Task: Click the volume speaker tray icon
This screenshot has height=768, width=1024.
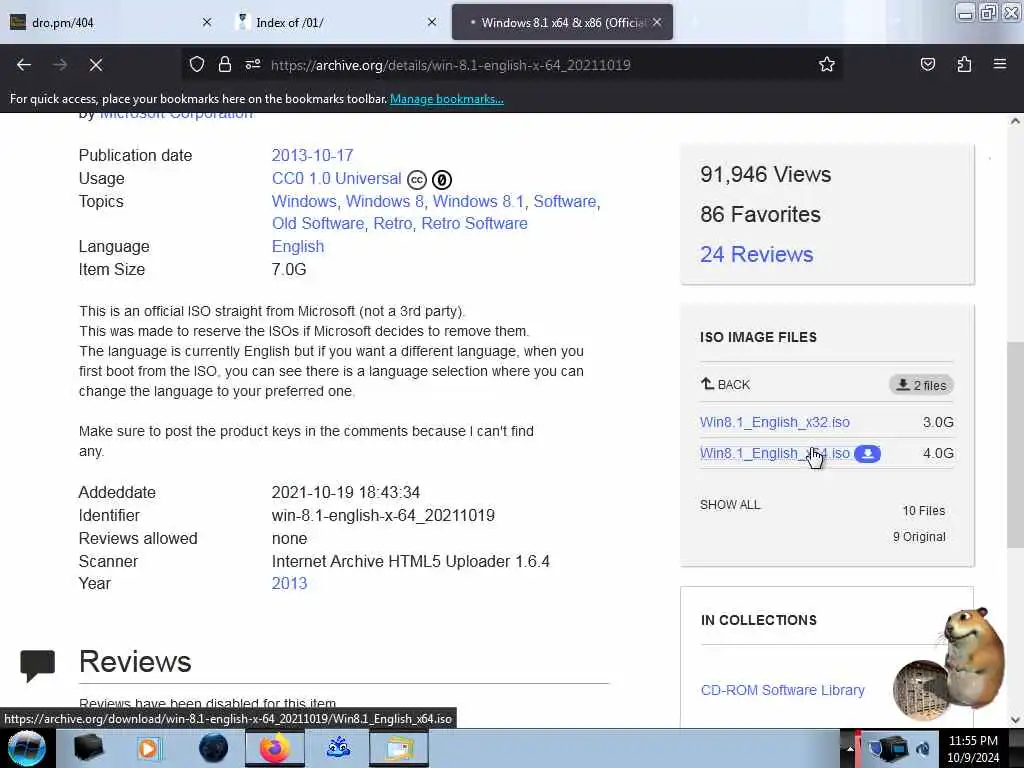Action: [923, 748]
